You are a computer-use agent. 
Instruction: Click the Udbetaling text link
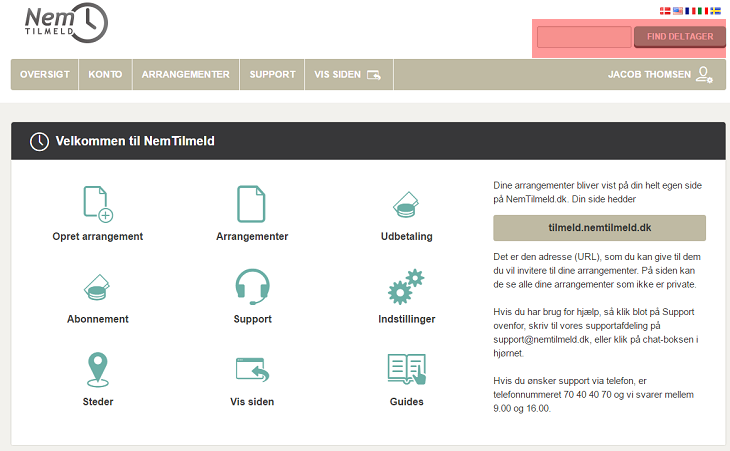pos(406,236)
